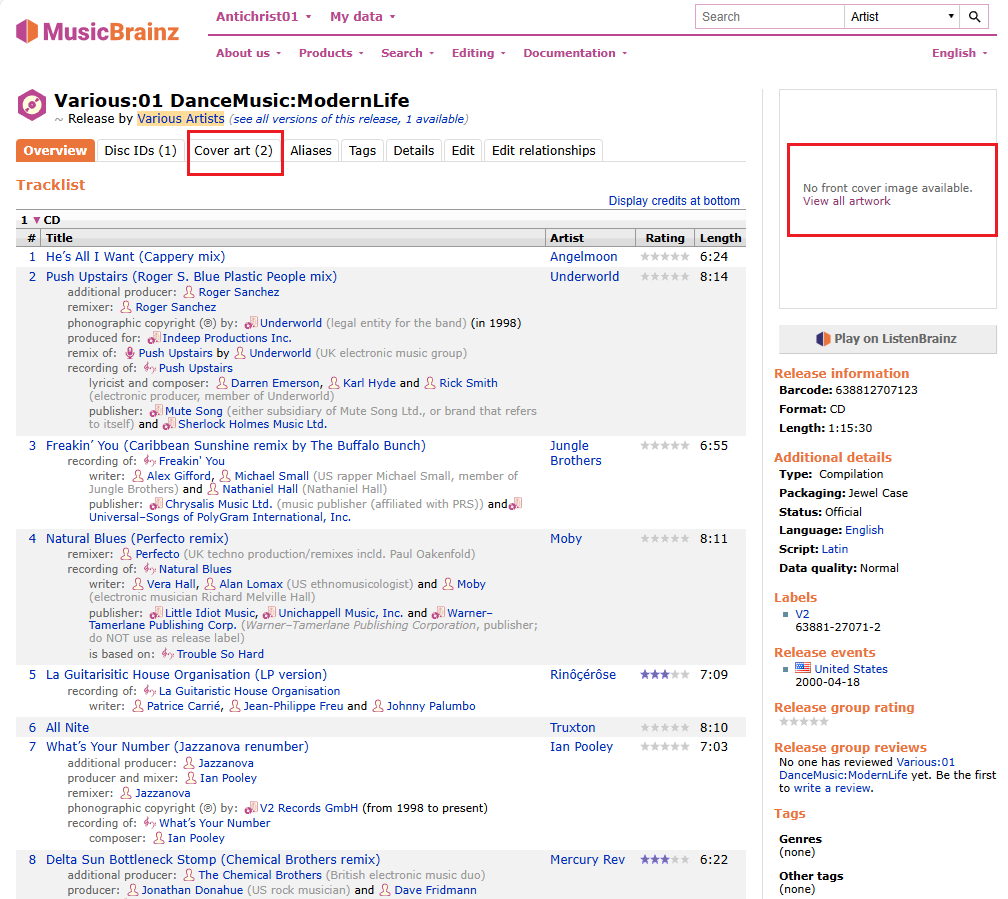
Task: Open the Little Idiot Music publisher link
Action: (211, 613)
